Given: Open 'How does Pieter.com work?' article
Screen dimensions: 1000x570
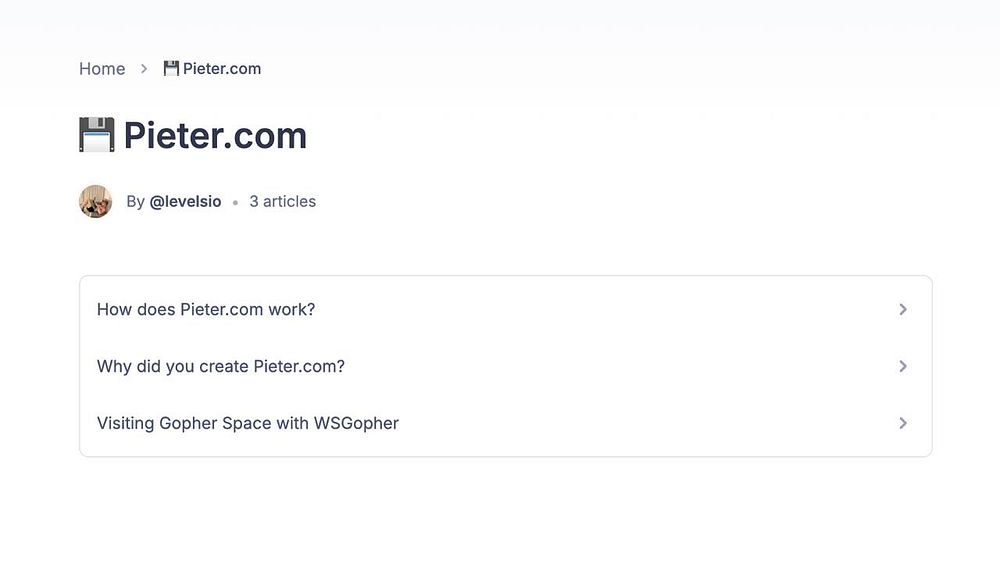Looking at the screenshot, I should tap(206, 309).
